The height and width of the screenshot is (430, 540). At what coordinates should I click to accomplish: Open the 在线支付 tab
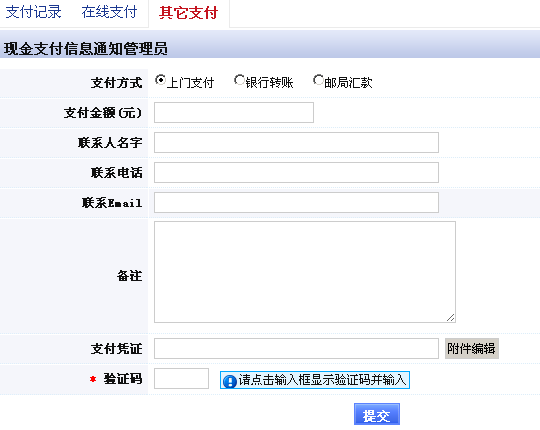click(x=109, y=12)
